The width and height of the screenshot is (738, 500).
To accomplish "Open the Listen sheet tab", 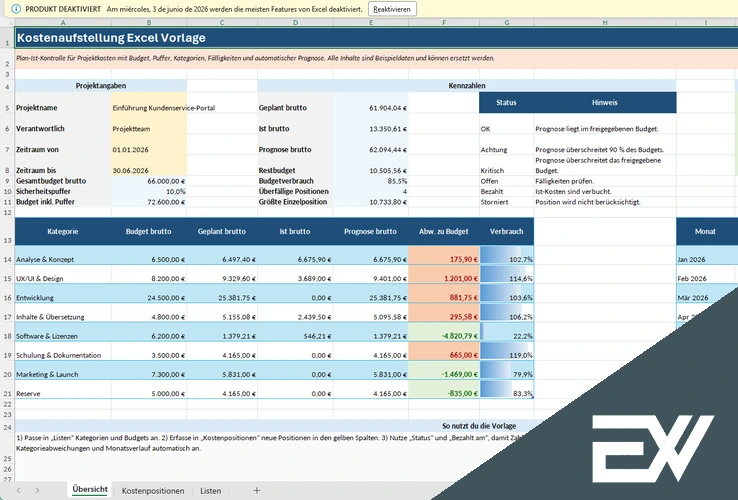I will point(210,491).
